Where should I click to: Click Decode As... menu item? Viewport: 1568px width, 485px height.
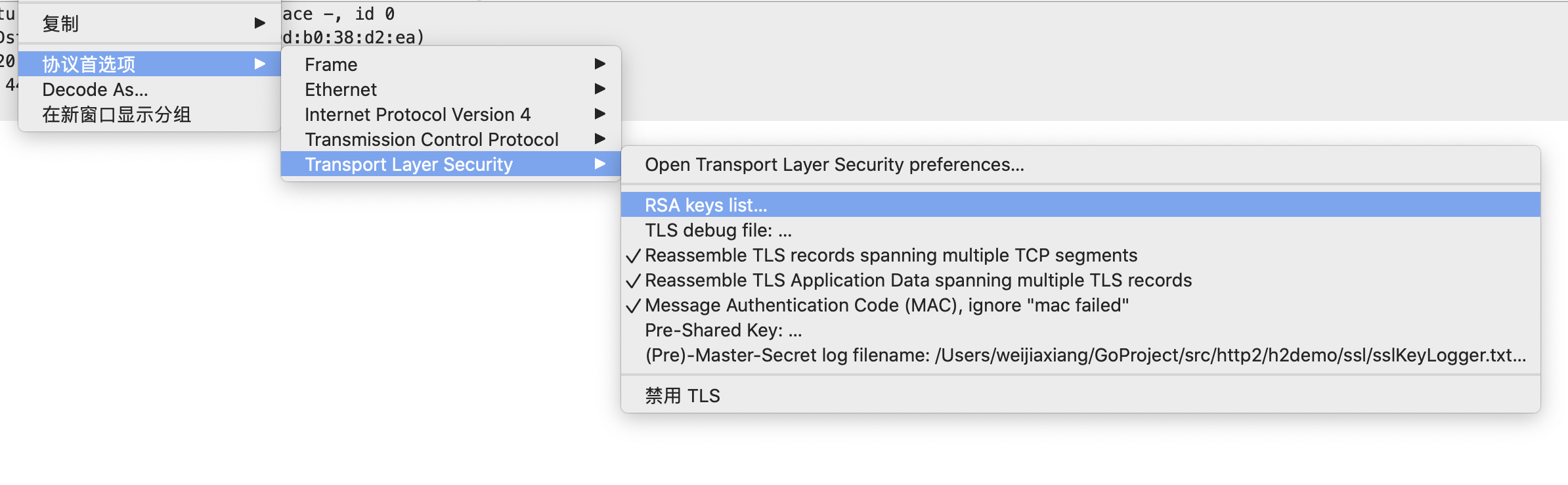[95, 89]
